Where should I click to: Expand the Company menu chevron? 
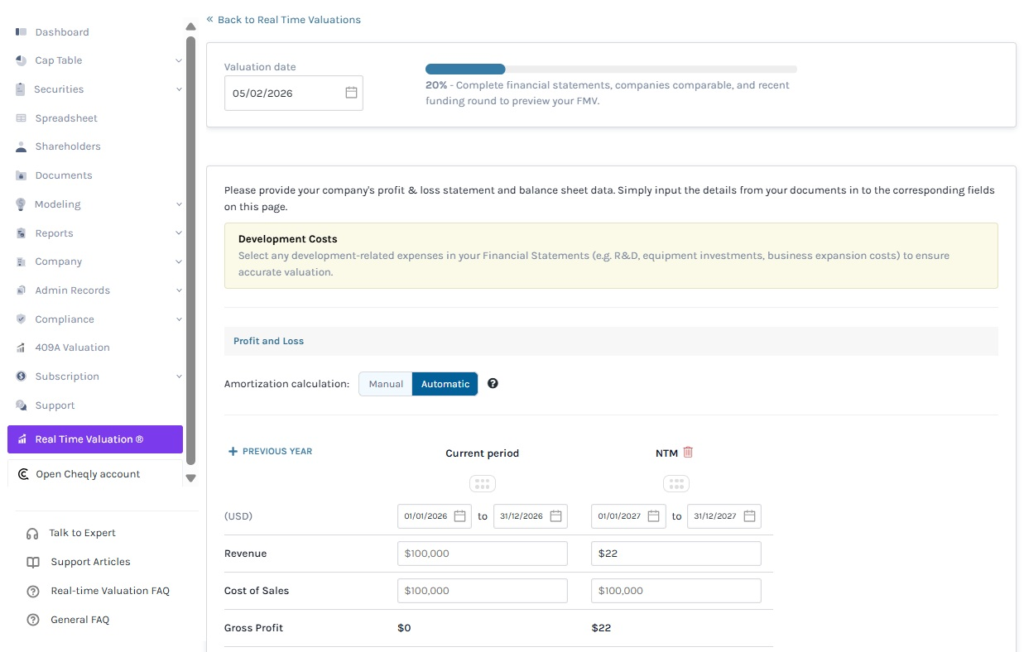pos(178,261)
